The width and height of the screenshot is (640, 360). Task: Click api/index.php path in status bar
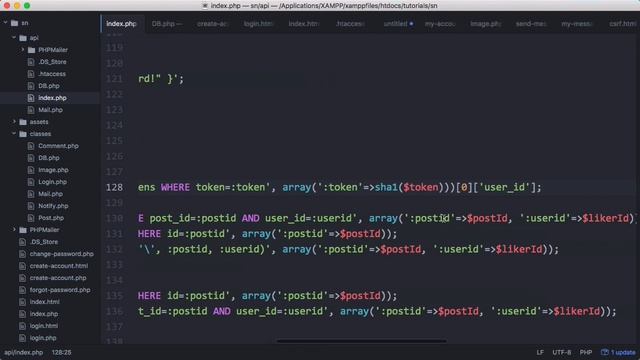(x=23, y=352)
